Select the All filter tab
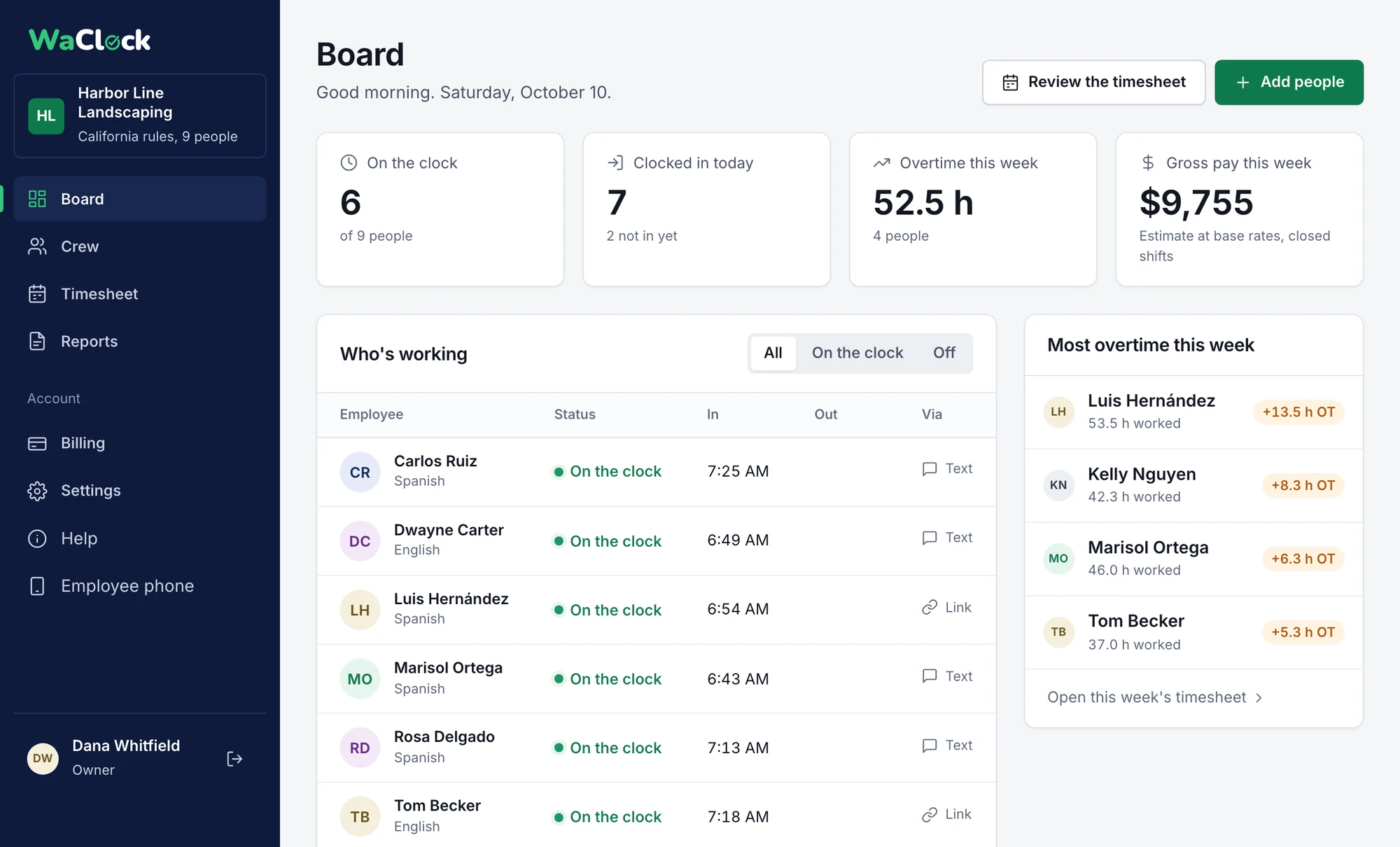Viewport: 1400px width, 847px height. pos(773,353)
